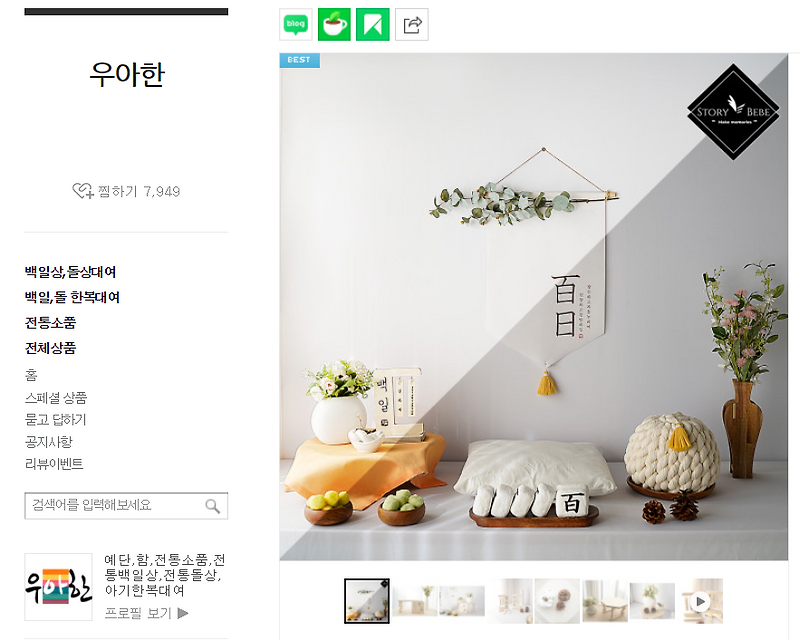Click the green Keep bookmark icon
Image resolution: width=800 pixels, height=640 pixels.
[372, 24]
